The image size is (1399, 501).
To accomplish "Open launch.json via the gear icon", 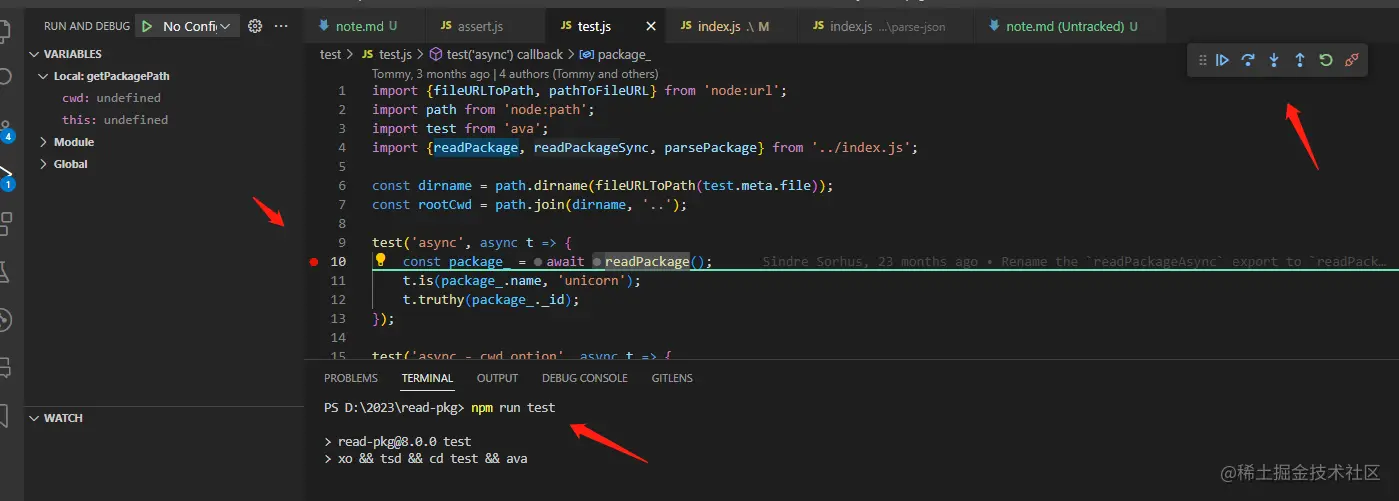I will point(255,26).
